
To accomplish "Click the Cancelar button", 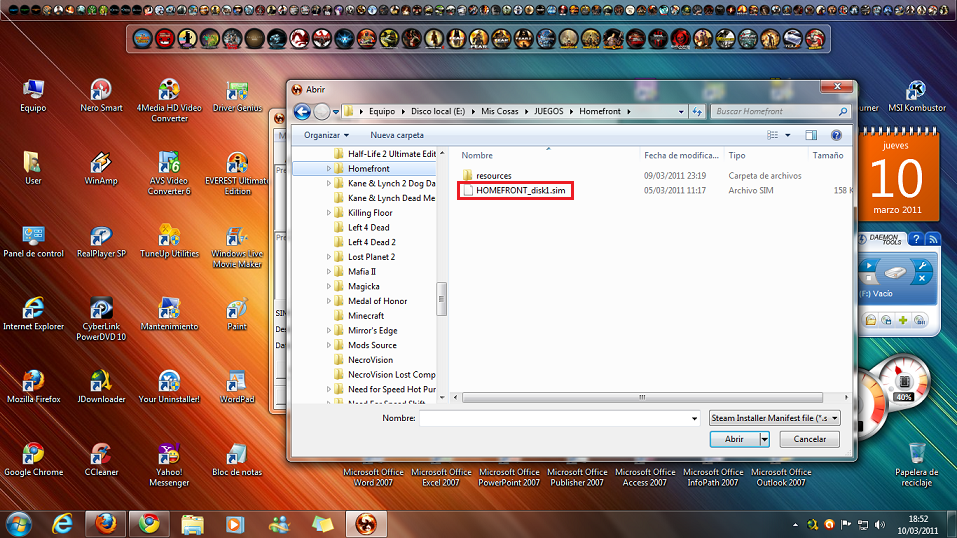I will [x=809, y=439].
